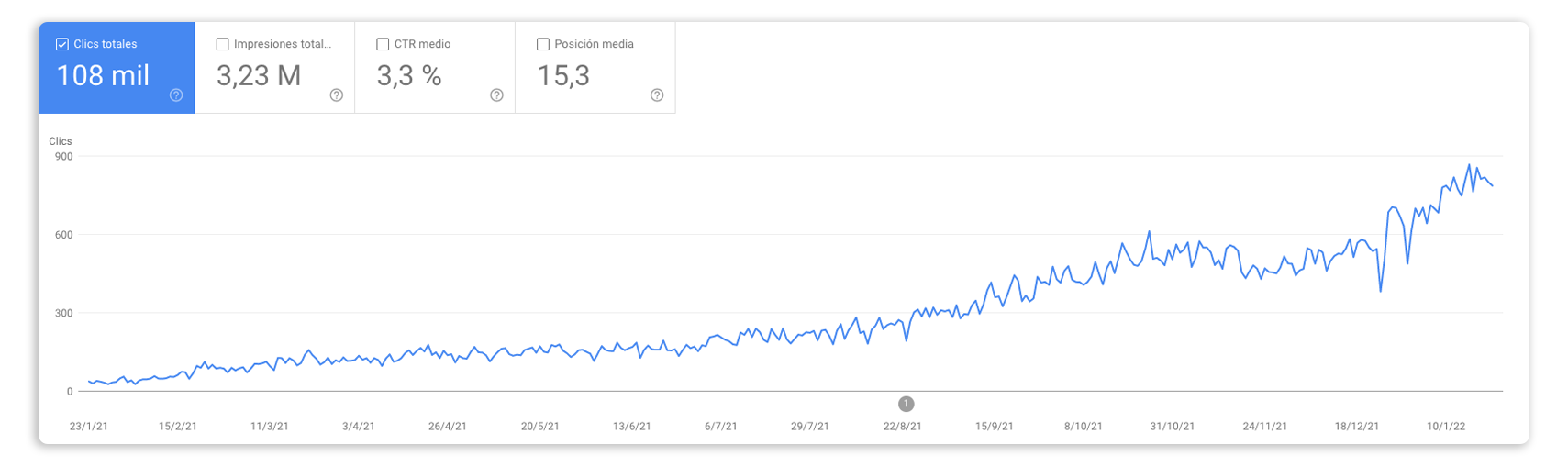Click the 3,3 % CTR value
This screenshot has height=467, width=1568.
[x=409, y=75]
